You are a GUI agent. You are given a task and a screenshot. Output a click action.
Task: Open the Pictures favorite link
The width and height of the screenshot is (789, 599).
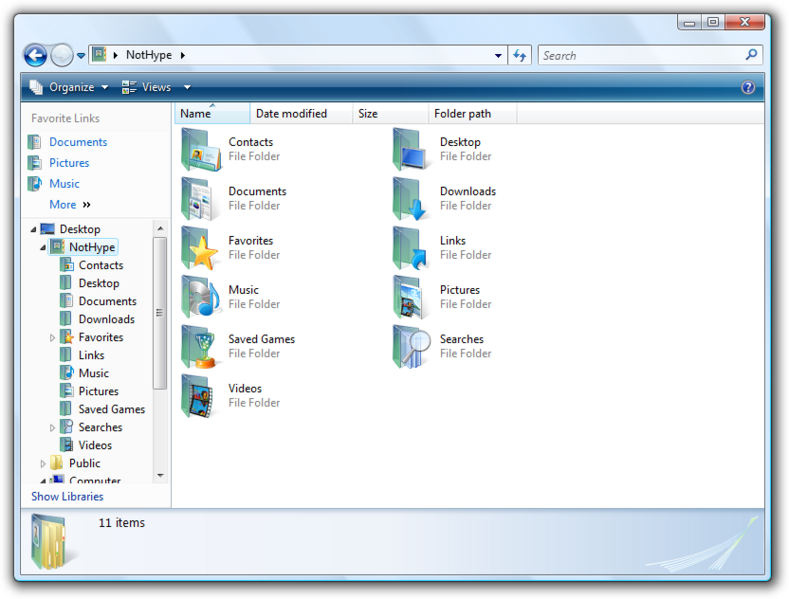point(69,163)
